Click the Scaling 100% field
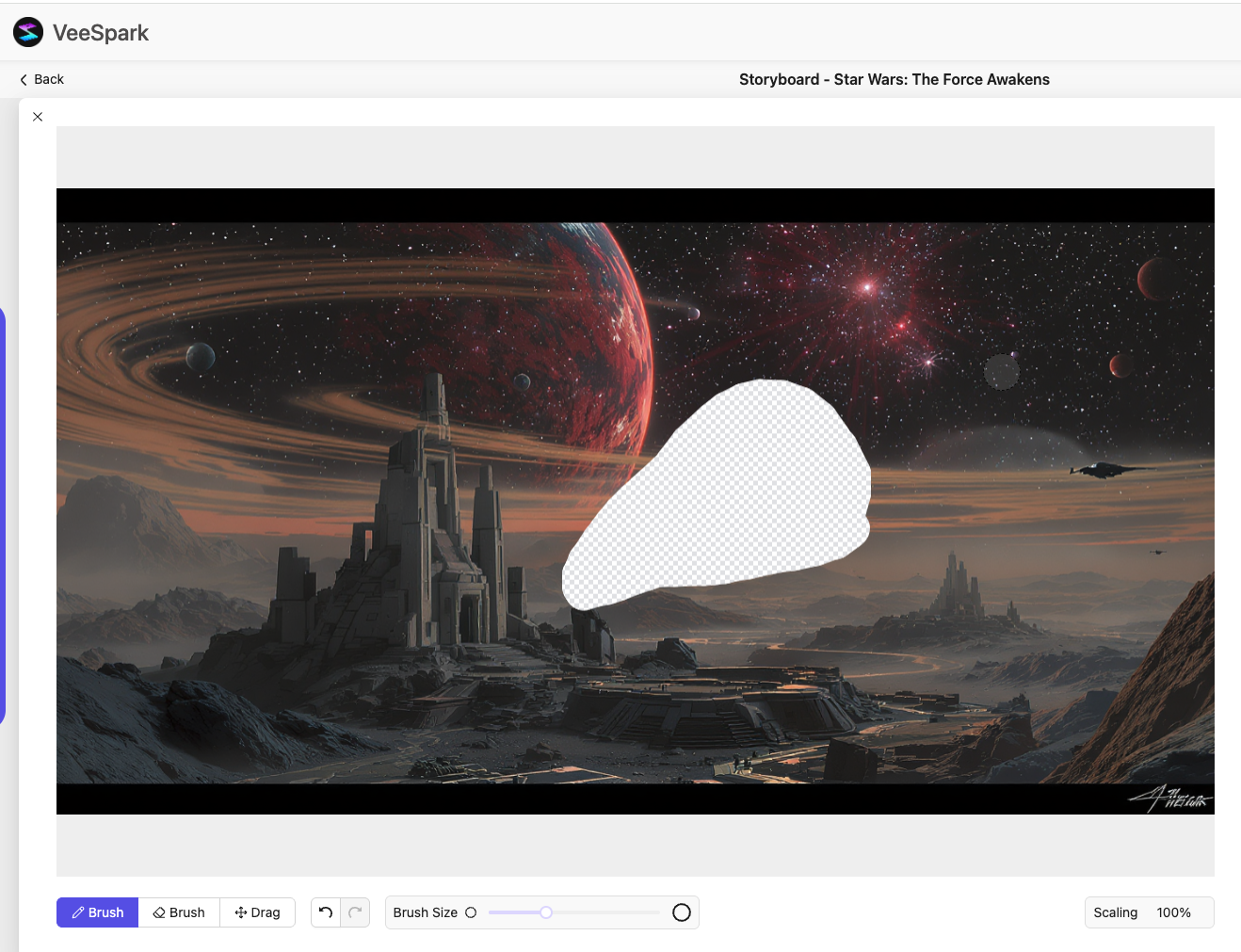This screenshot has width=1241, height=952. (x=1149, y=912)
